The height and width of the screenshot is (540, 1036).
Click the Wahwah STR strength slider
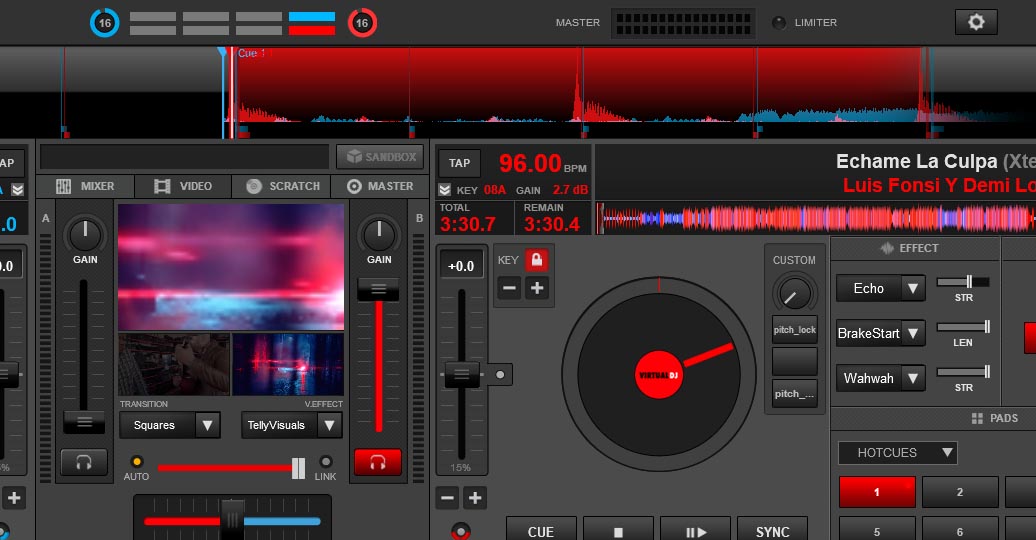pos(963,371)
